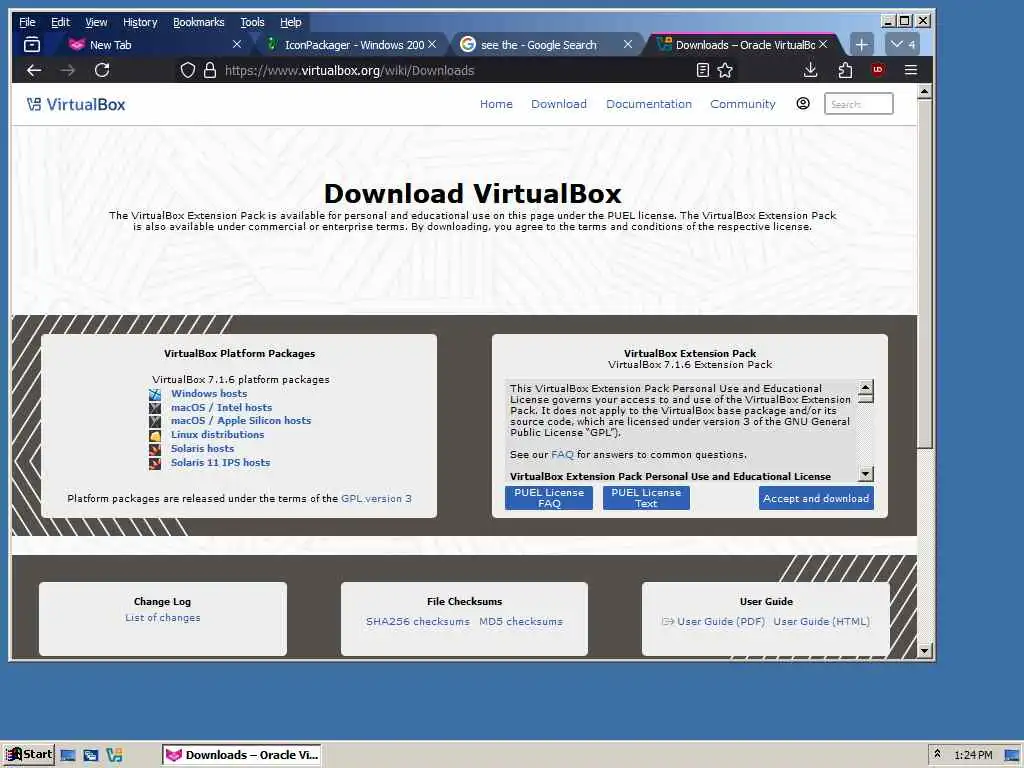Click the Linux distributions package icon
Screen dimensions: 1024x768
click(x=155, y=436)
